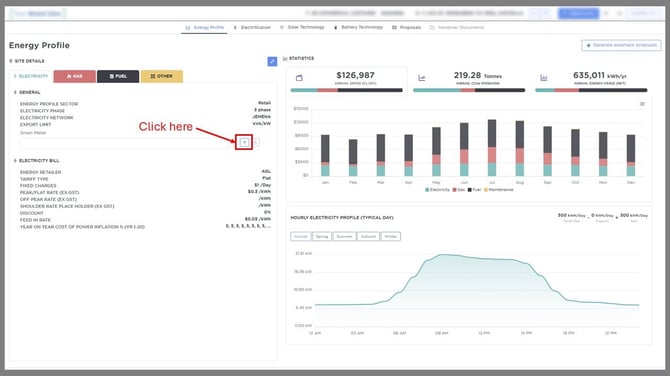Switch to the Solar Technology tab
This screenshot has height=376, width=670.
(302, 27)
